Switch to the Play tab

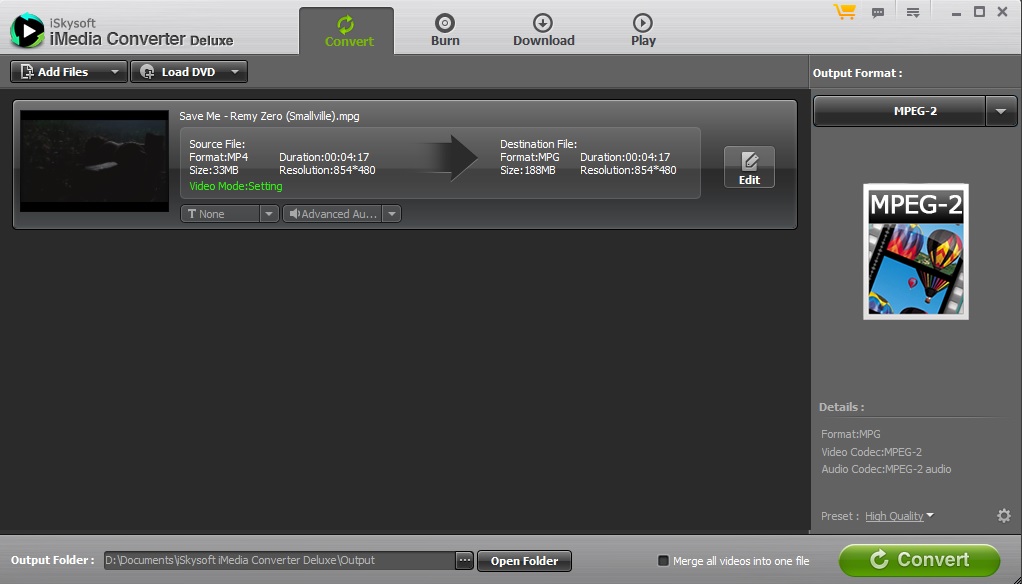click(x=643, y=31)
